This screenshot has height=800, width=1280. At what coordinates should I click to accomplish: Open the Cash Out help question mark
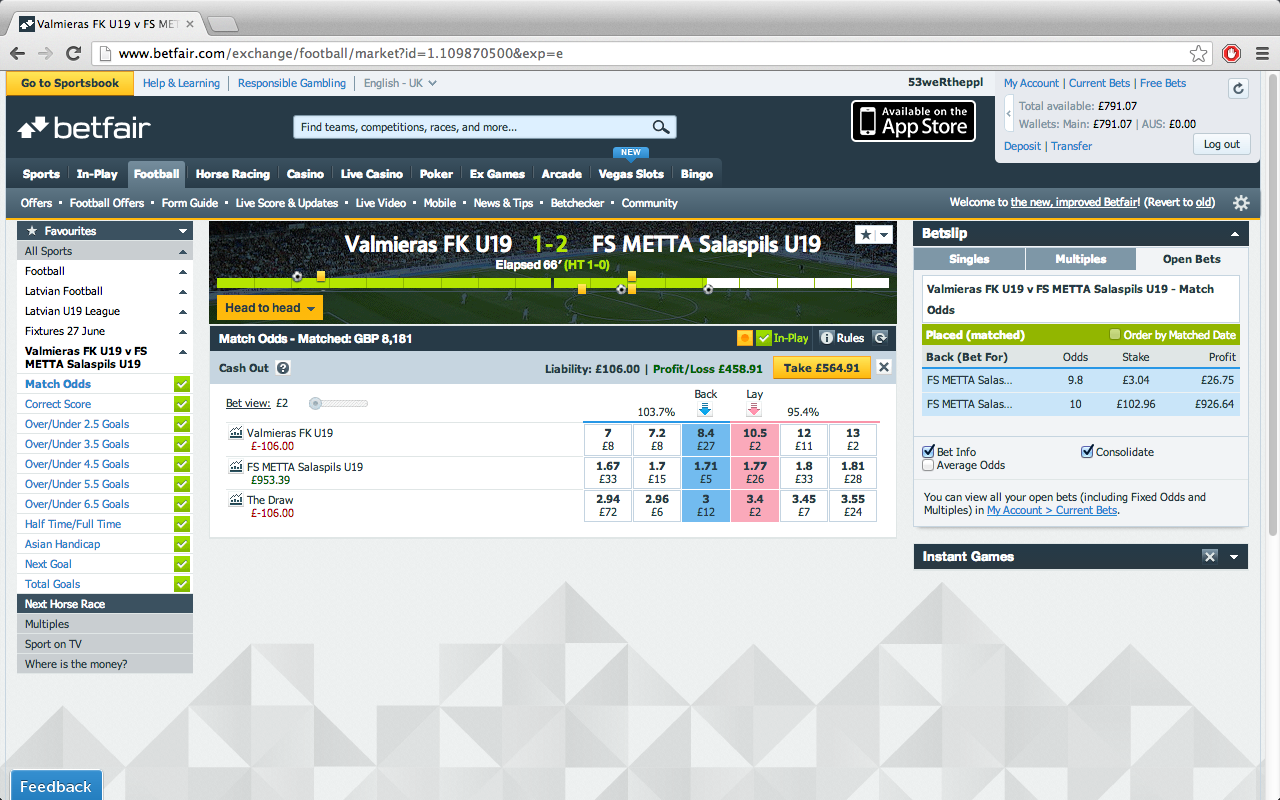(x=283, y=368)
